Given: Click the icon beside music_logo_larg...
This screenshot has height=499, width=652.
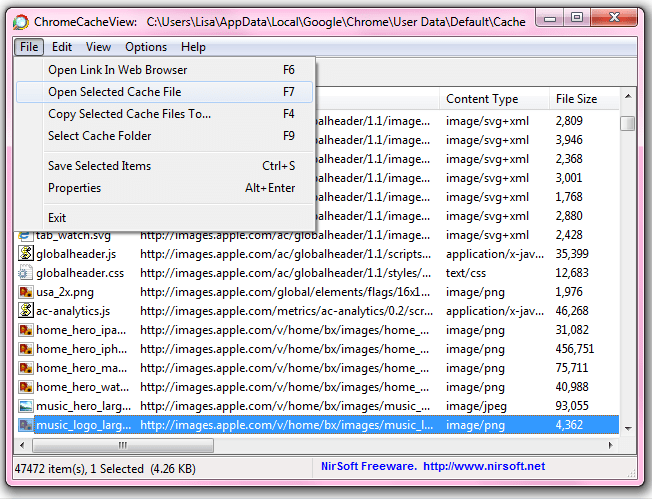Looking at the screenshot, I should tap(25, 425).
